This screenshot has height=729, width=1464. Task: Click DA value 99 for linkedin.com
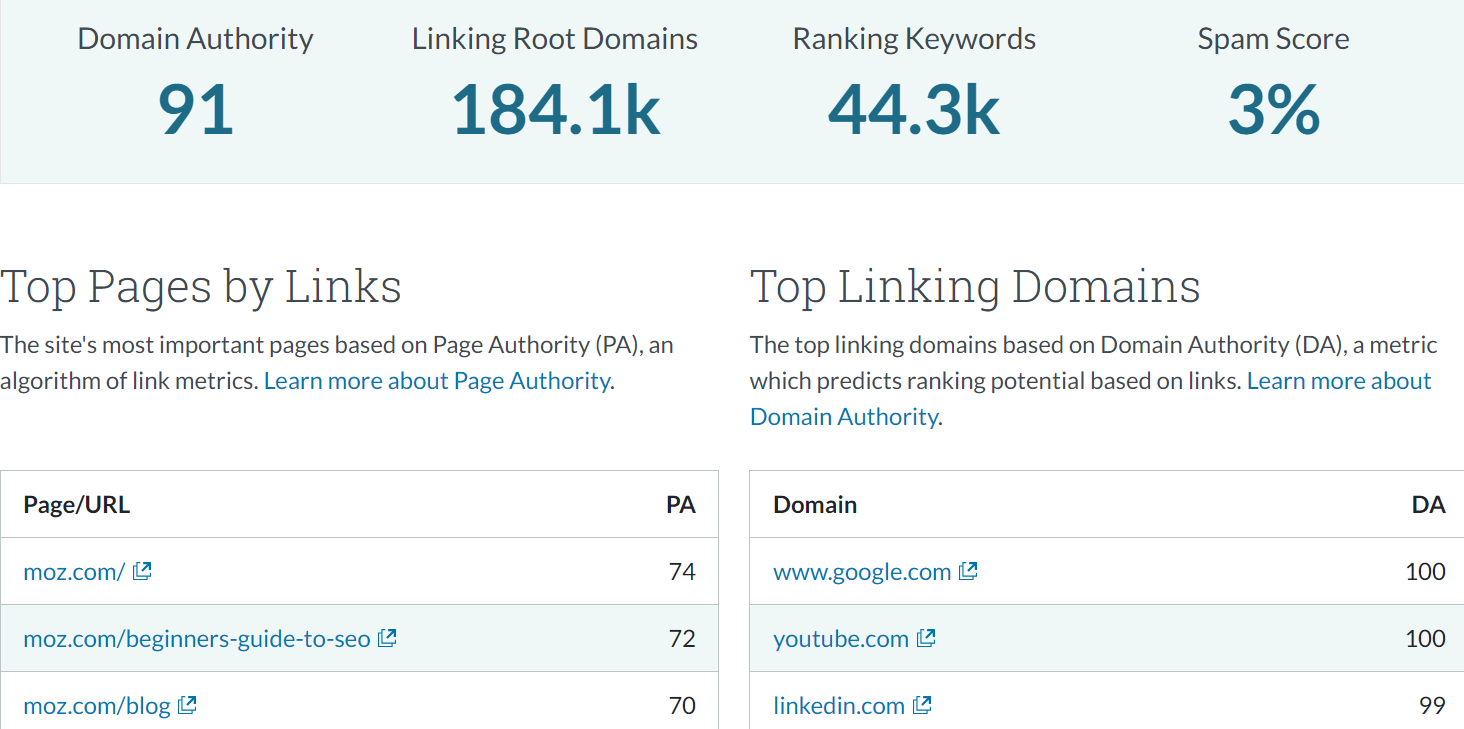(x=1432, y=706)
